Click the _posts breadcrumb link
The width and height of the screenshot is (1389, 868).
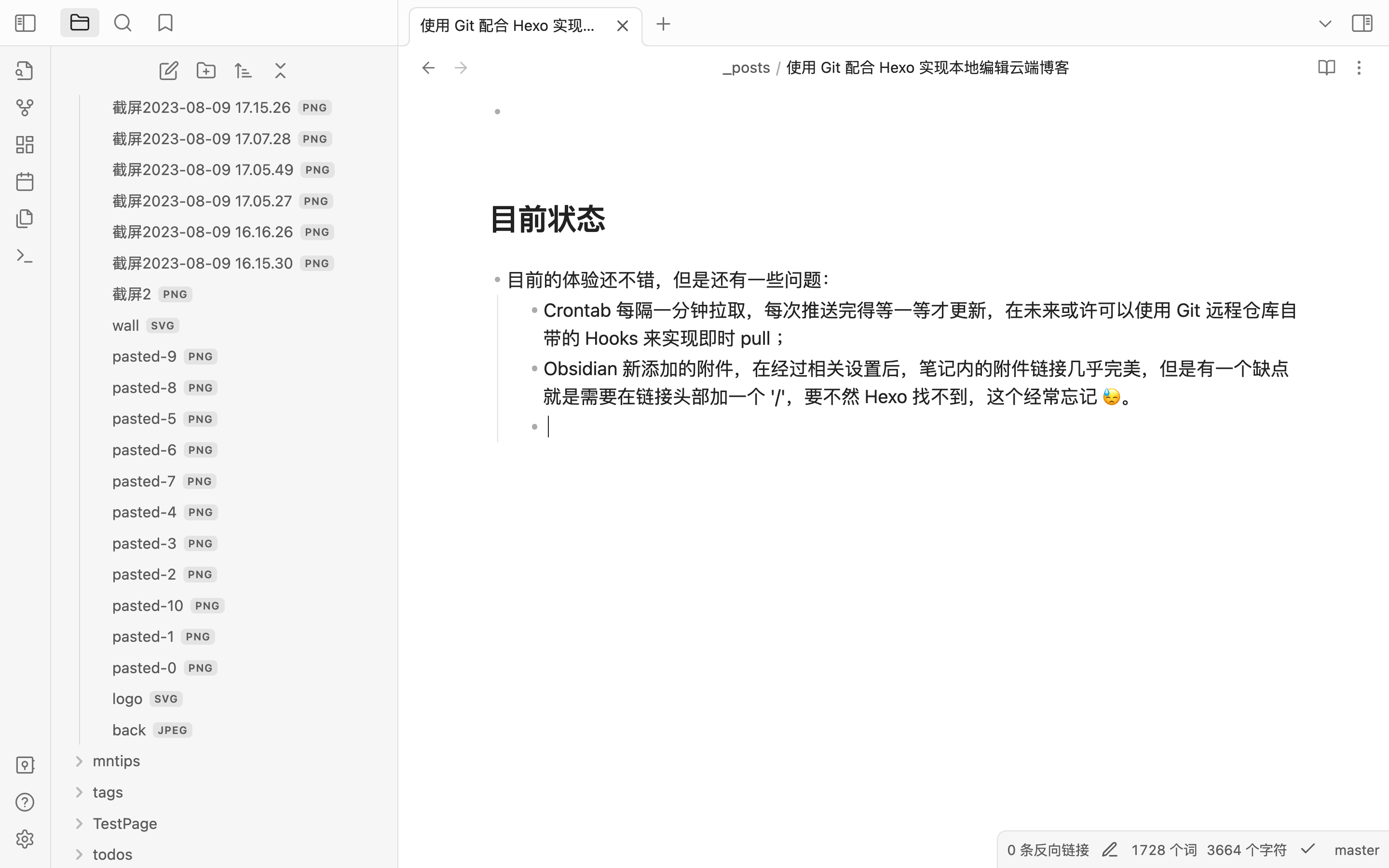pos(746,68)
